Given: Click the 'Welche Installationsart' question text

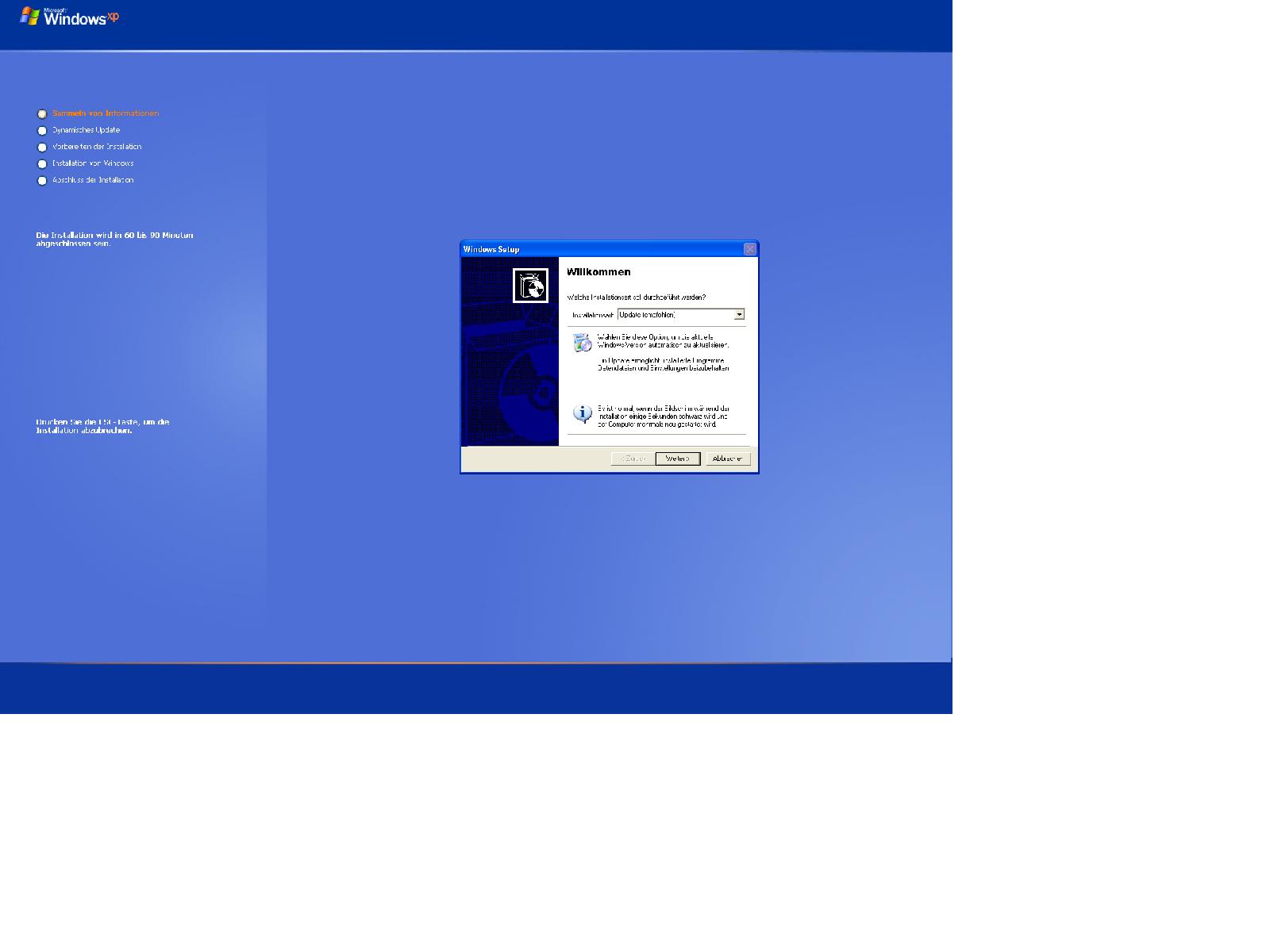Looking at the screenshot, I should [x=636, y=297].
